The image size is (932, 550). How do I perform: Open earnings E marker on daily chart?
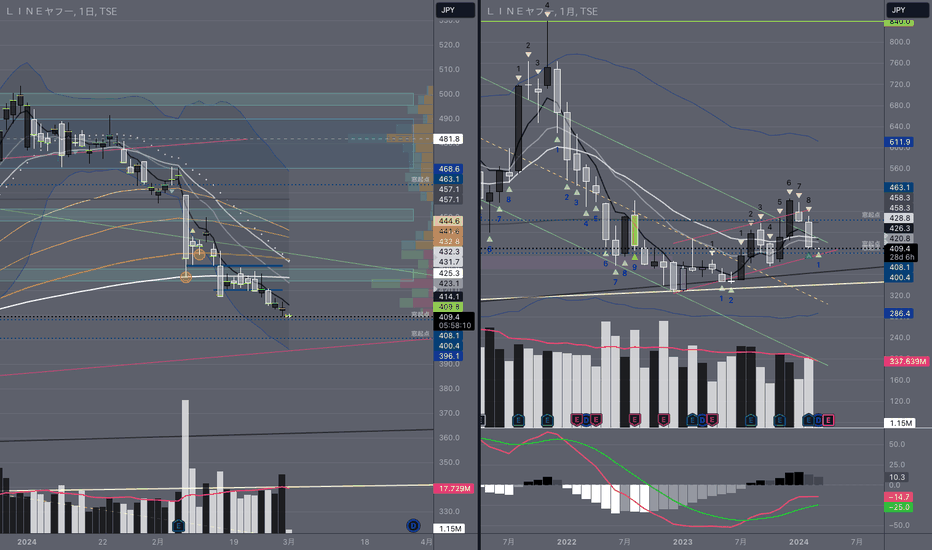pyautogui.click(x=178, y=526)
